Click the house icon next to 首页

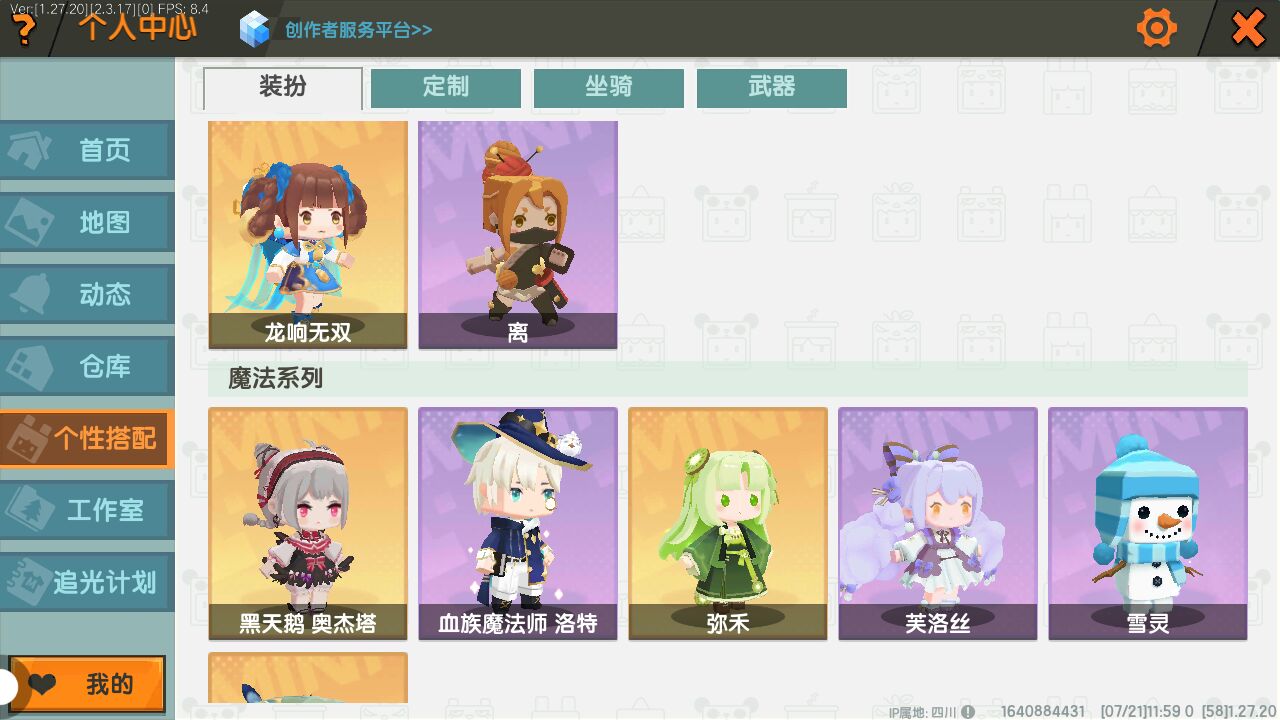[32, 150]
